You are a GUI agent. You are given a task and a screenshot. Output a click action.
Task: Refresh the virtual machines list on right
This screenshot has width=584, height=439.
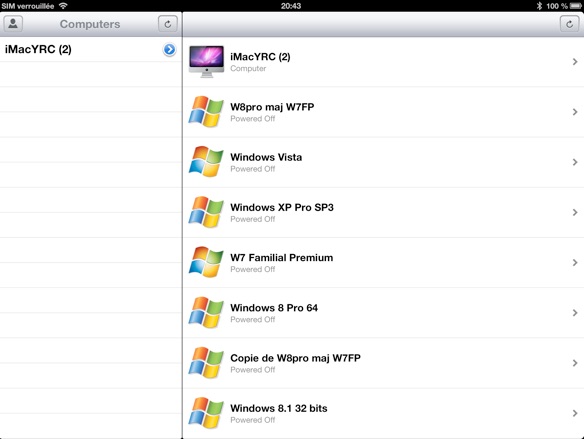click(569, 24)
